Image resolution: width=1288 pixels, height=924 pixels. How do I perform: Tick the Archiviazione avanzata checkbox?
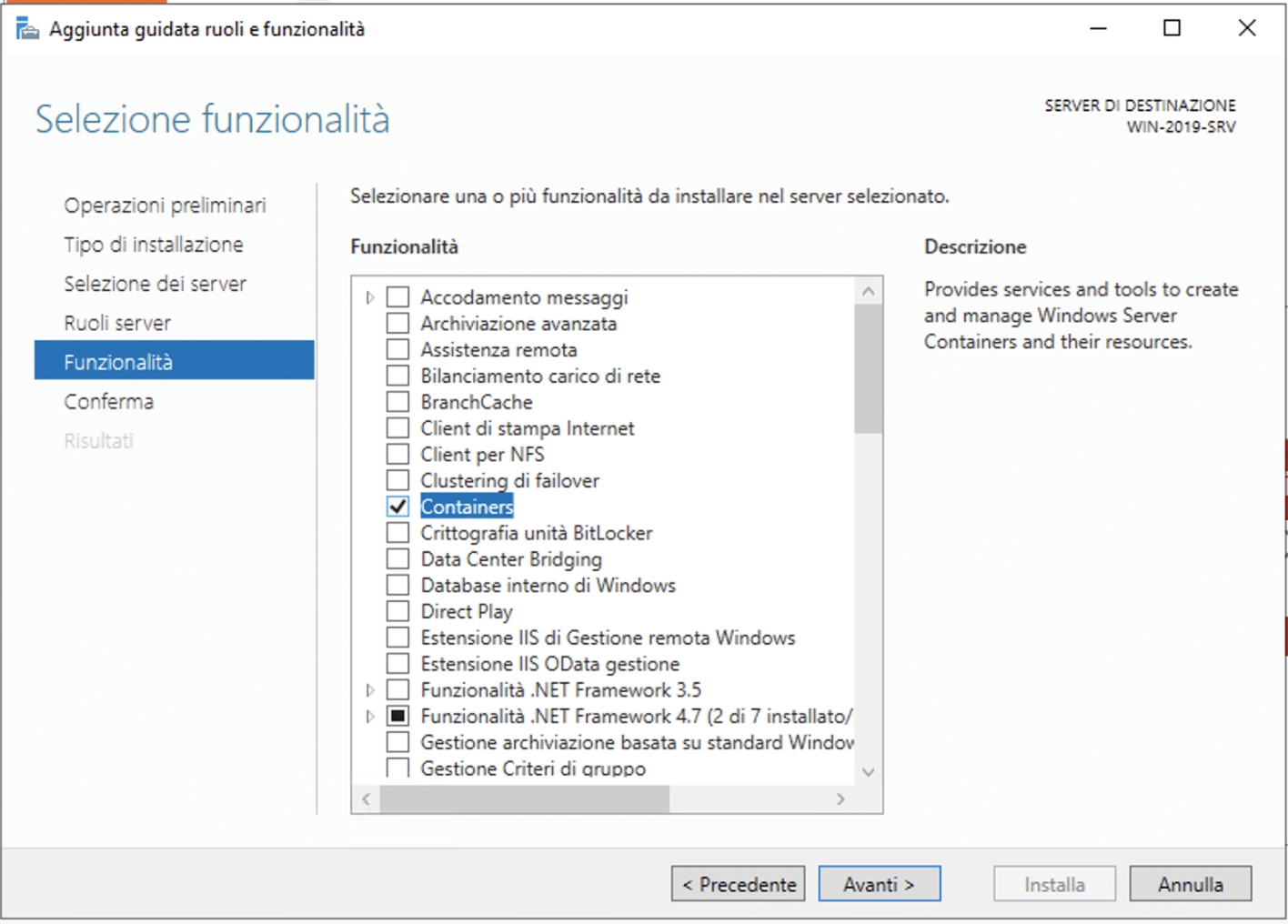coord(397,324)
